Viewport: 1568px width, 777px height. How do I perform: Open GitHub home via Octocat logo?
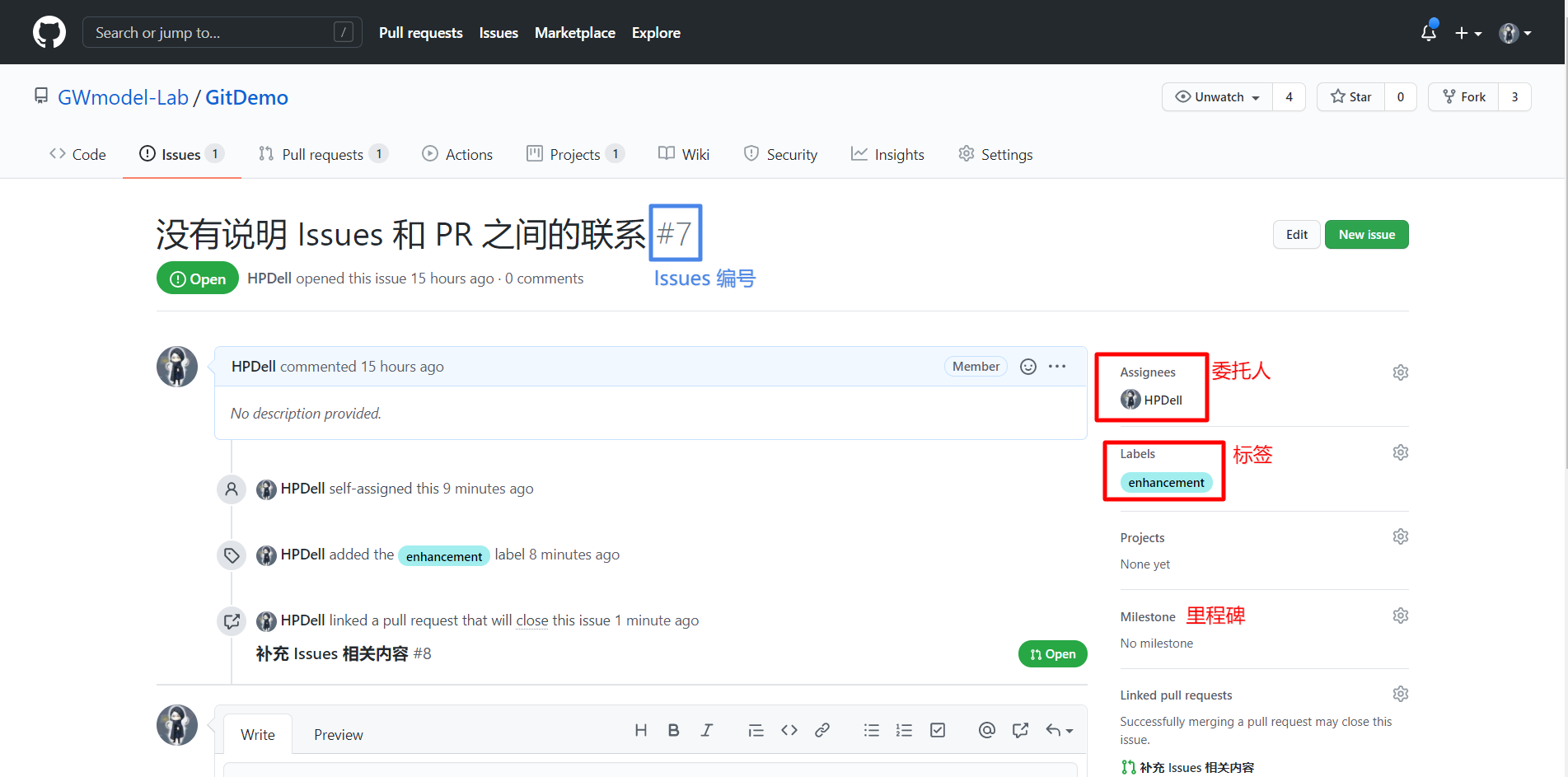[49, 33]
